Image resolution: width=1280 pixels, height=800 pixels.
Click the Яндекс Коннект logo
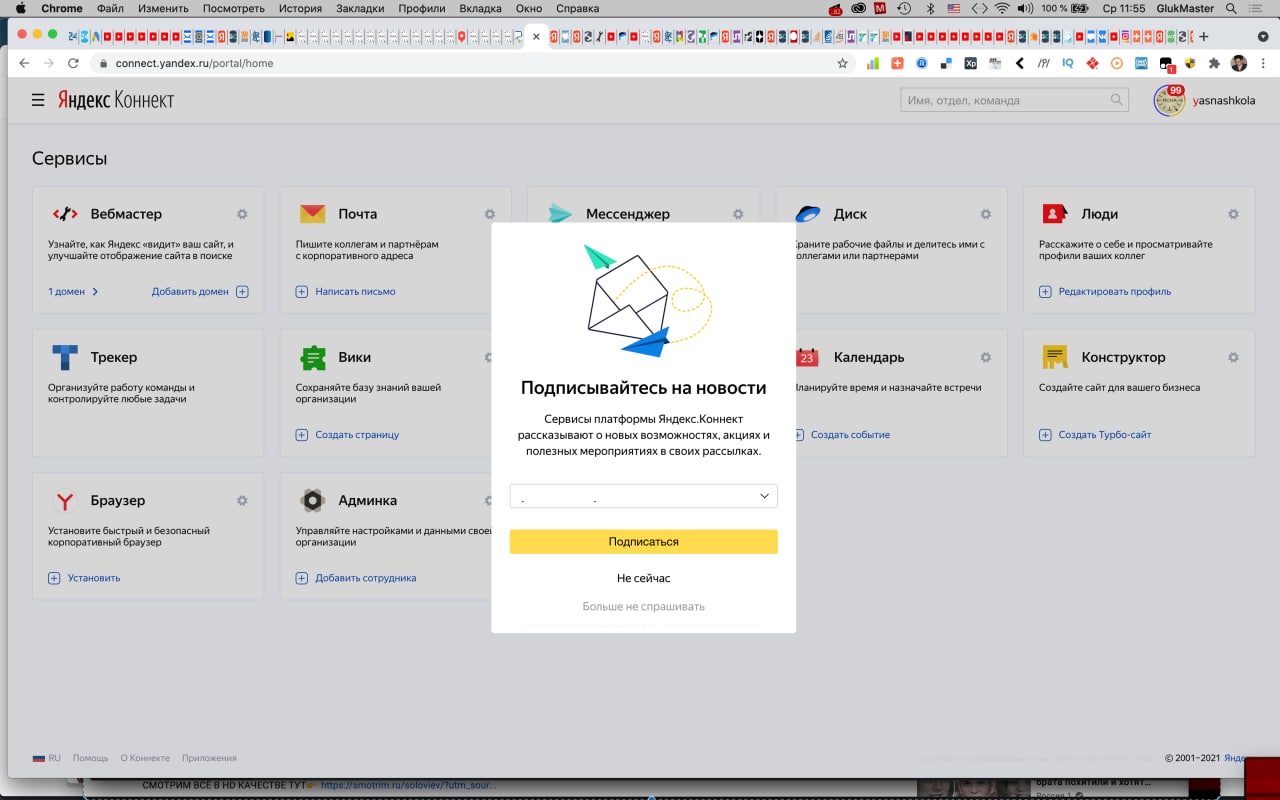pyautogui.click(x=116, y=100)
